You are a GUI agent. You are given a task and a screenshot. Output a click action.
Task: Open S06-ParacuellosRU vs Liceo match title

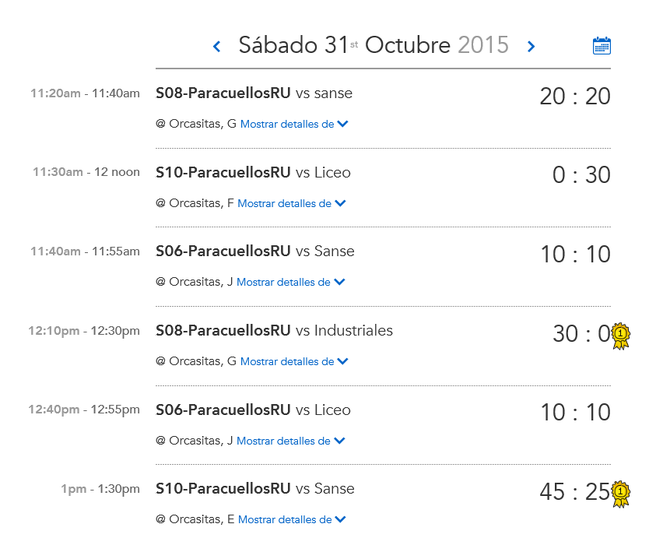(253, 410)
